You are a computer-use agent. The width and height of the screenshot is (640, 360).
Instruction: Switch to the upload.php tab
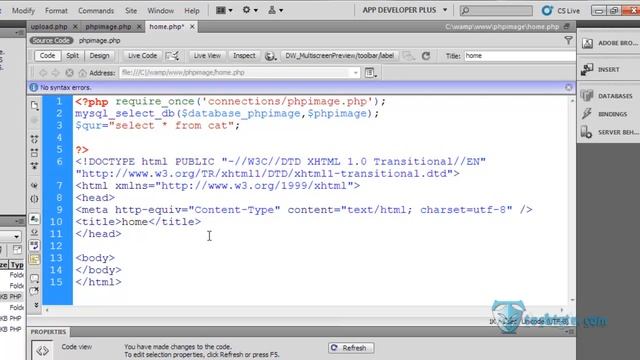(49, 27)
